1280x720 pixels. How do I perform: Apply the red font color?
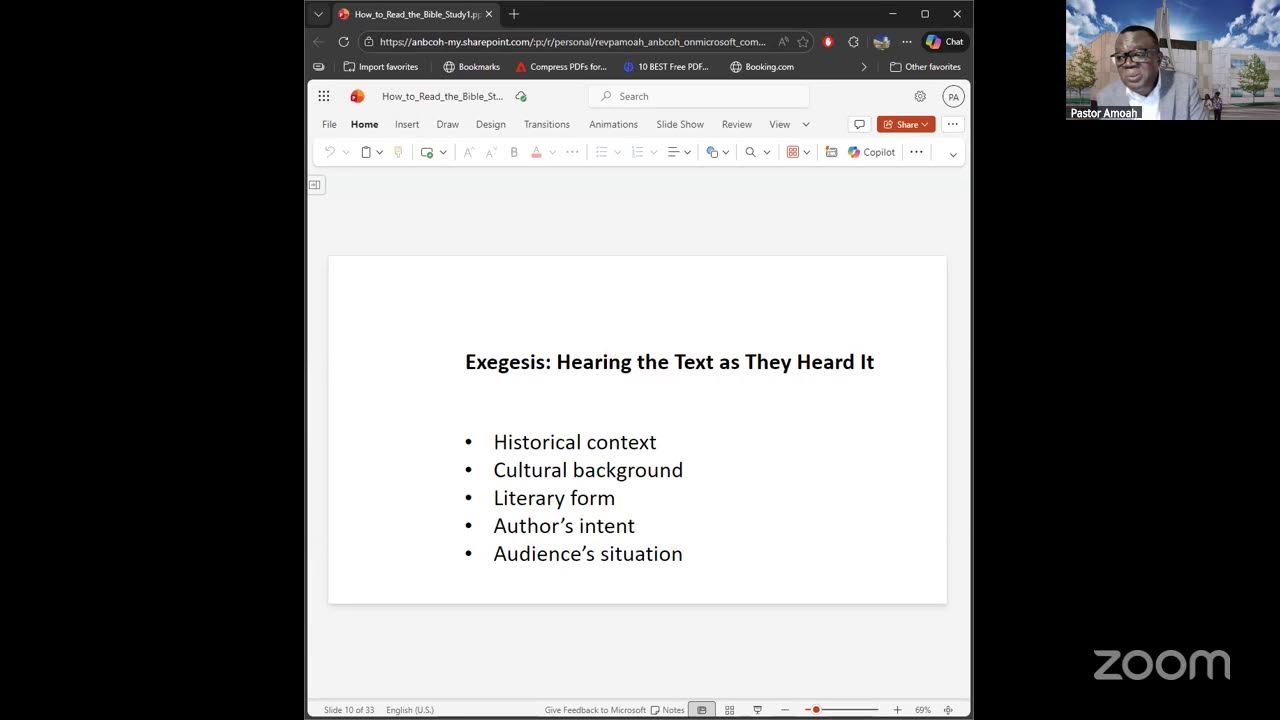click(x=536, y=152)
